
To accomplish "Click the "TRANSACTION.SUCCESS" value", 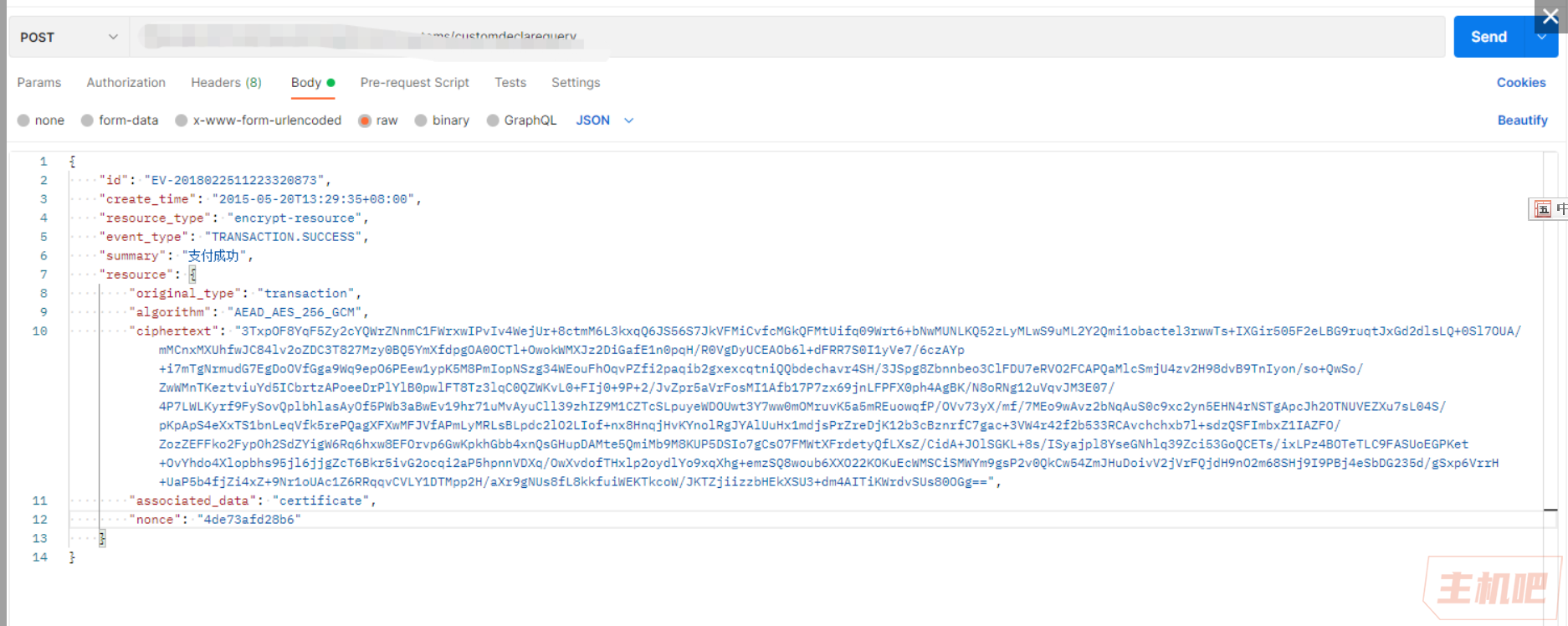I will [x=283, y=237].
